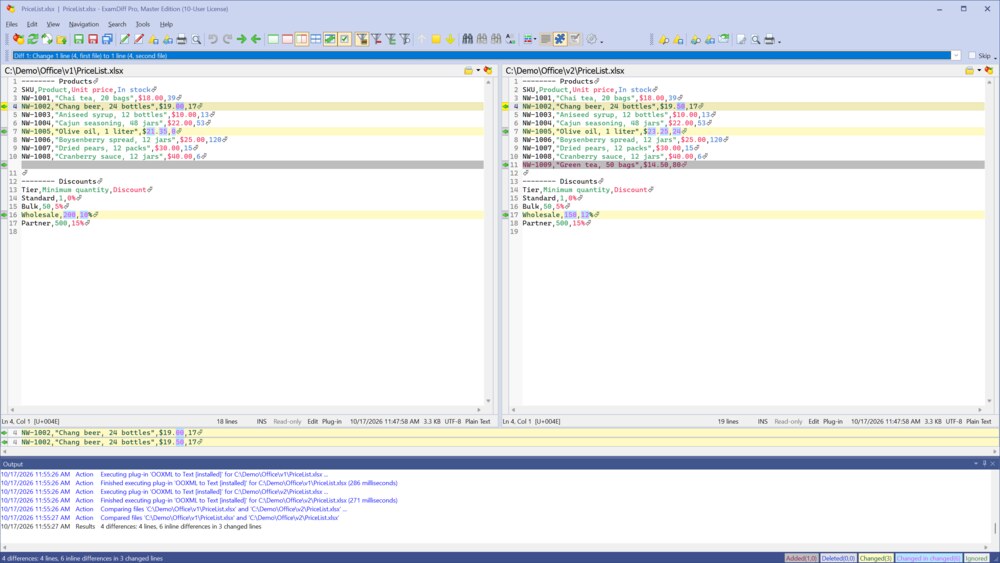Image resolution: width=1000 pixels, height=563 pixels.
Task: Click the Re-compare green arrows icon
Action: click(x=33, y=40)
